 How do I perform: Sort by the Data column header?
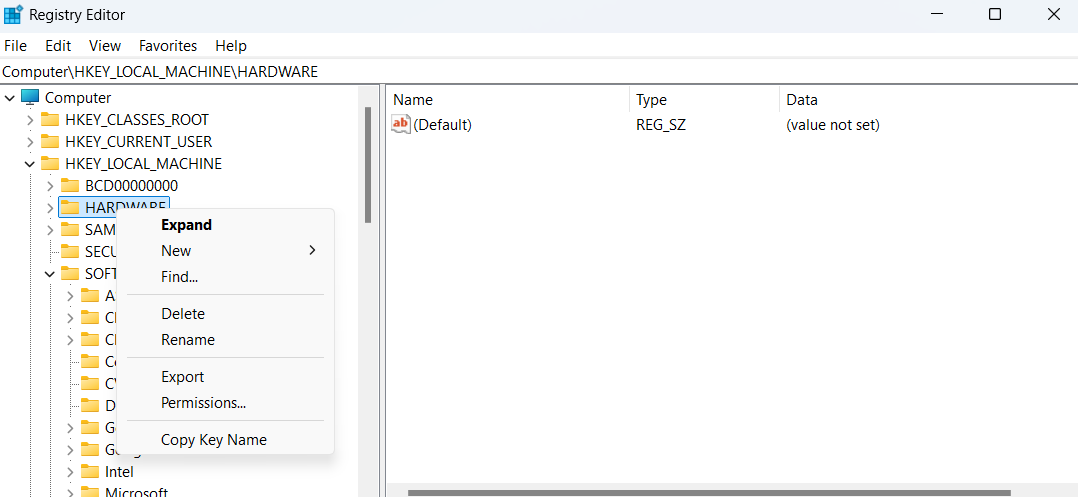[929, 100]
